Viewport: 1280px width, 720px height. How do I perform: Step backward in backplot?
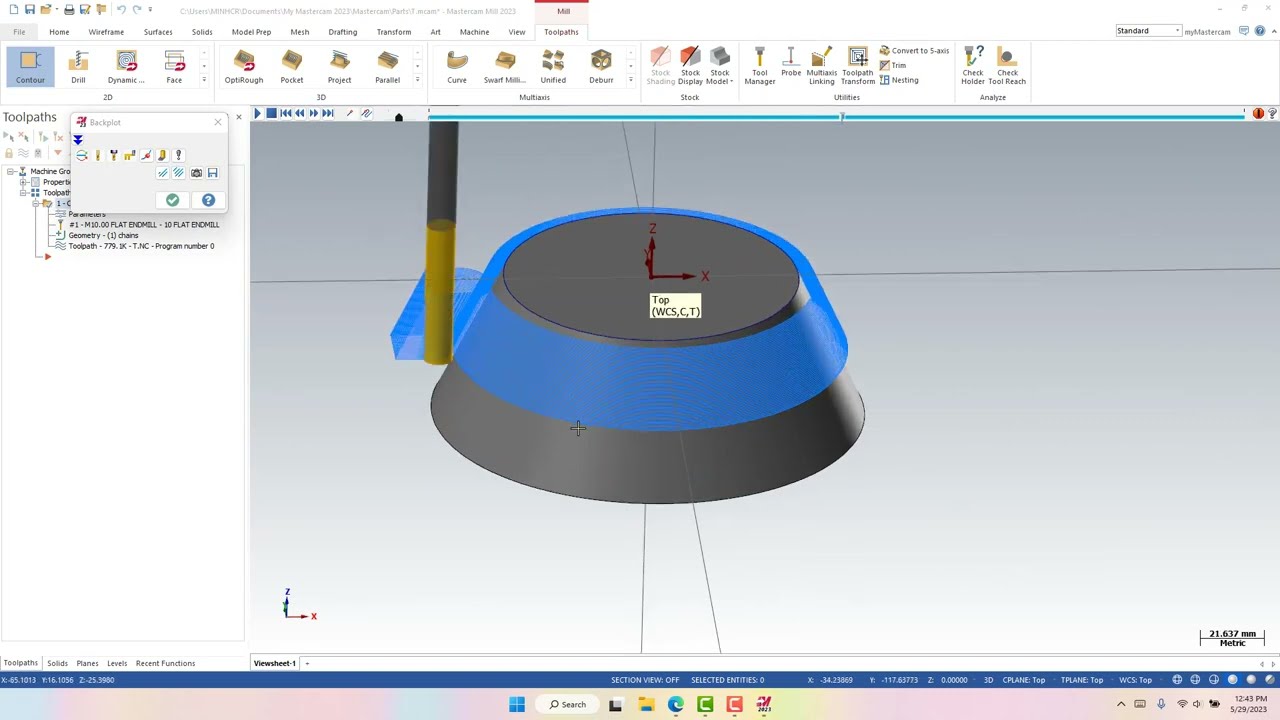[x=299, y=113]
